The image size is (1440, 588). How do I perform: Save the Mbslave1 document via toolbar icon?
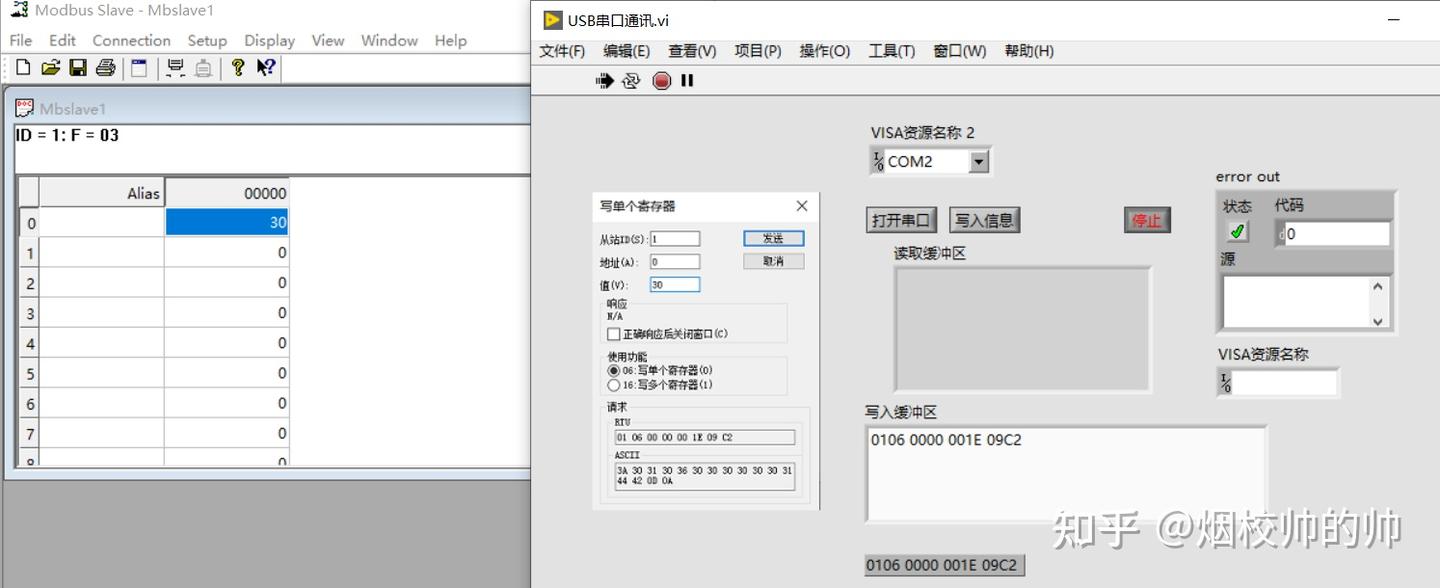pos(79,67)
